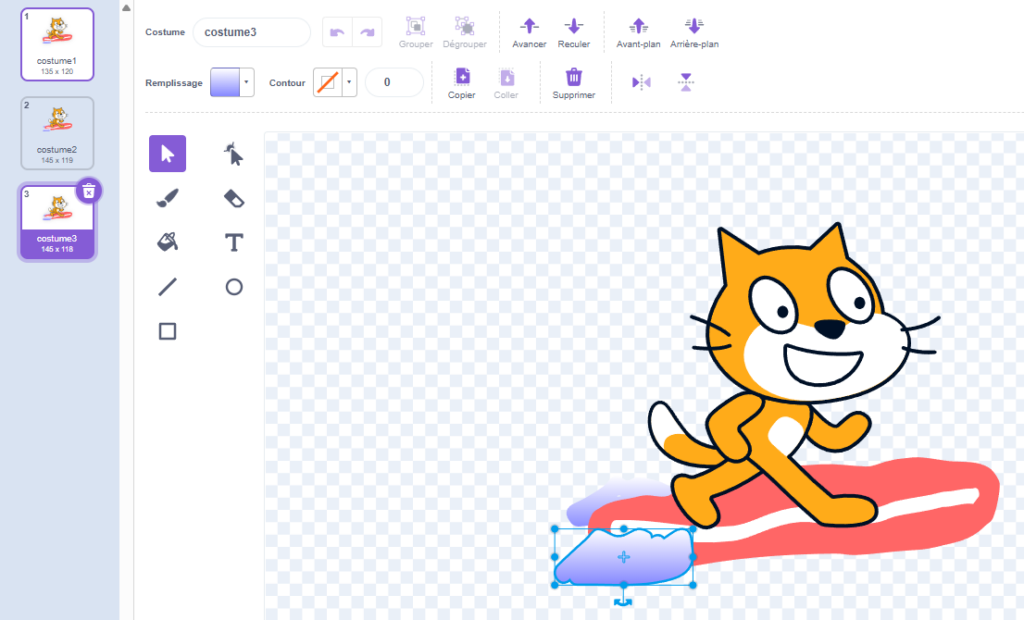Pick the Brush tool
This screenshot has width=1024, height=620.
click(x=167, y=198)
